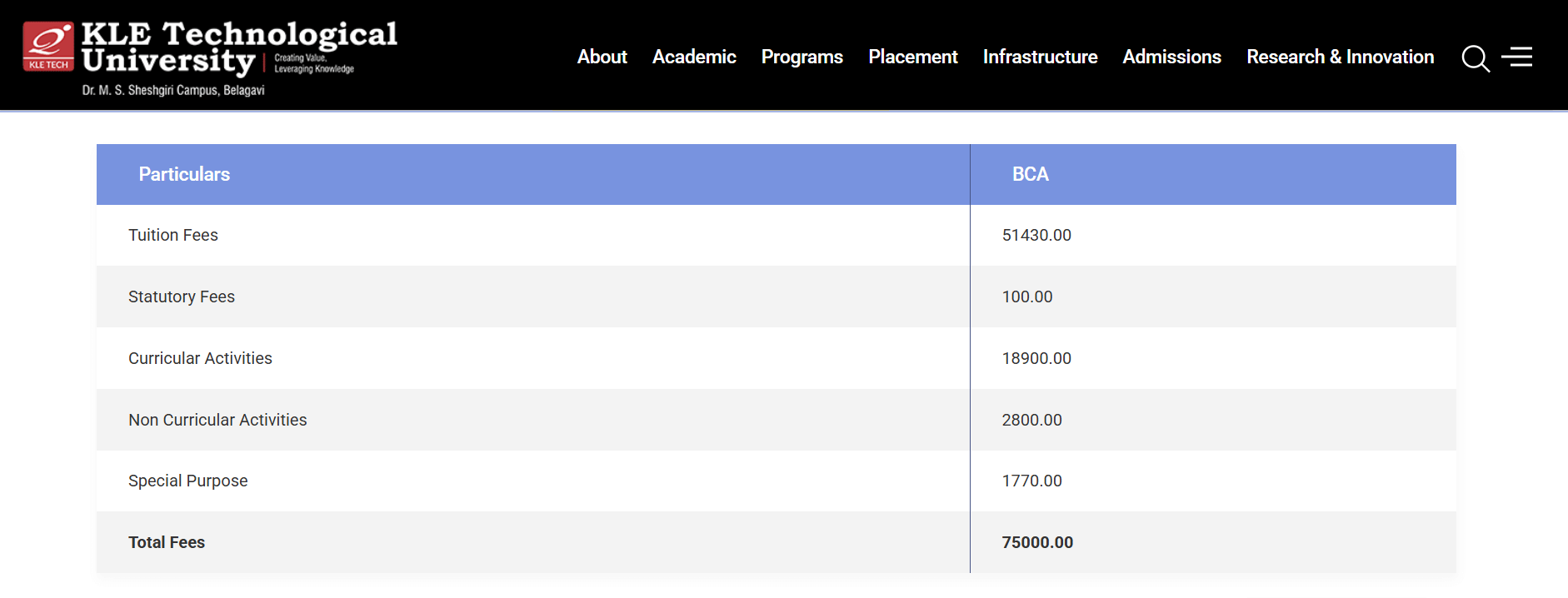Open the About menu
Viewport: 1568px width, 598px height.
(602, 57)
